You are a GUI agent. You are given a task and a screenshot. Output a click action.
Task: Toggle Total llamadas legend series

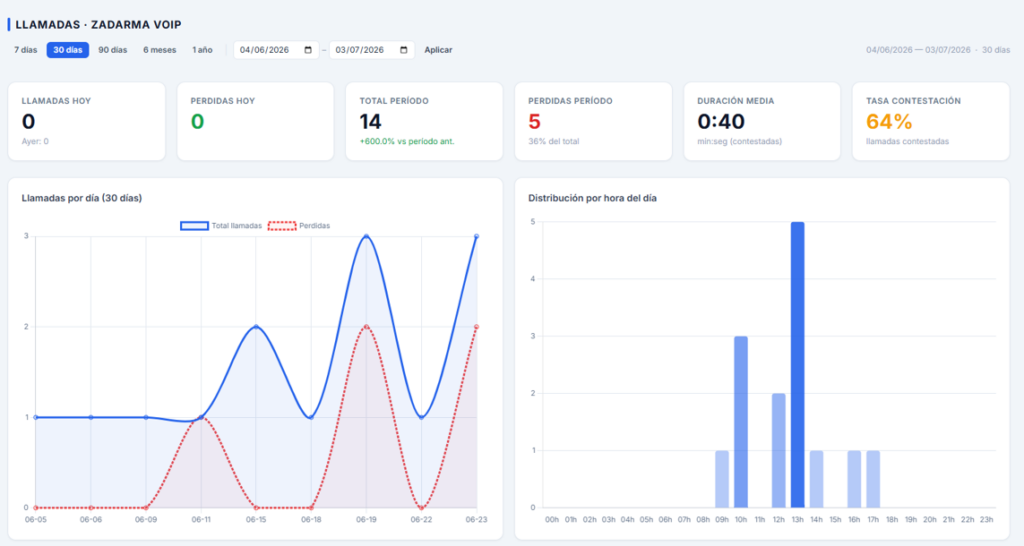click(x=221, y=226)
